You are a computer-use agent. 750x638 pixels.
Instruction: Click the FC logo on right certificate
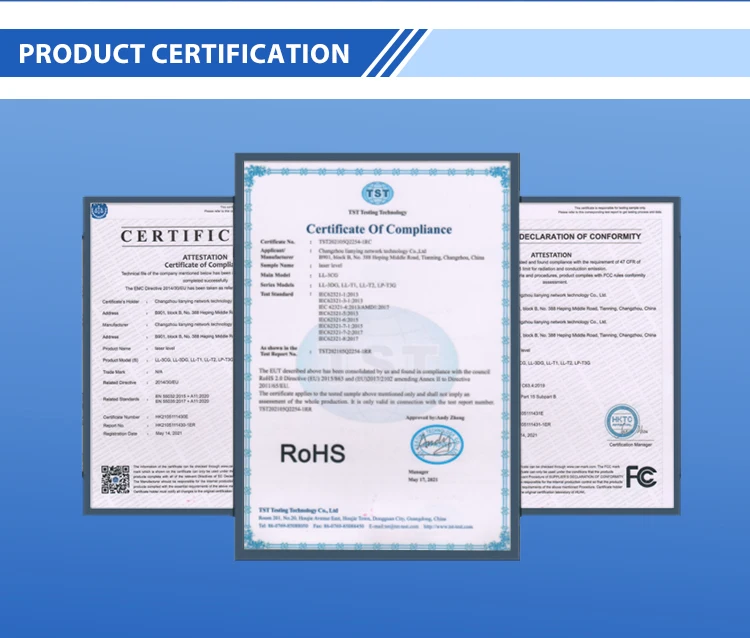pyautogui.click(x=641, y=477)
